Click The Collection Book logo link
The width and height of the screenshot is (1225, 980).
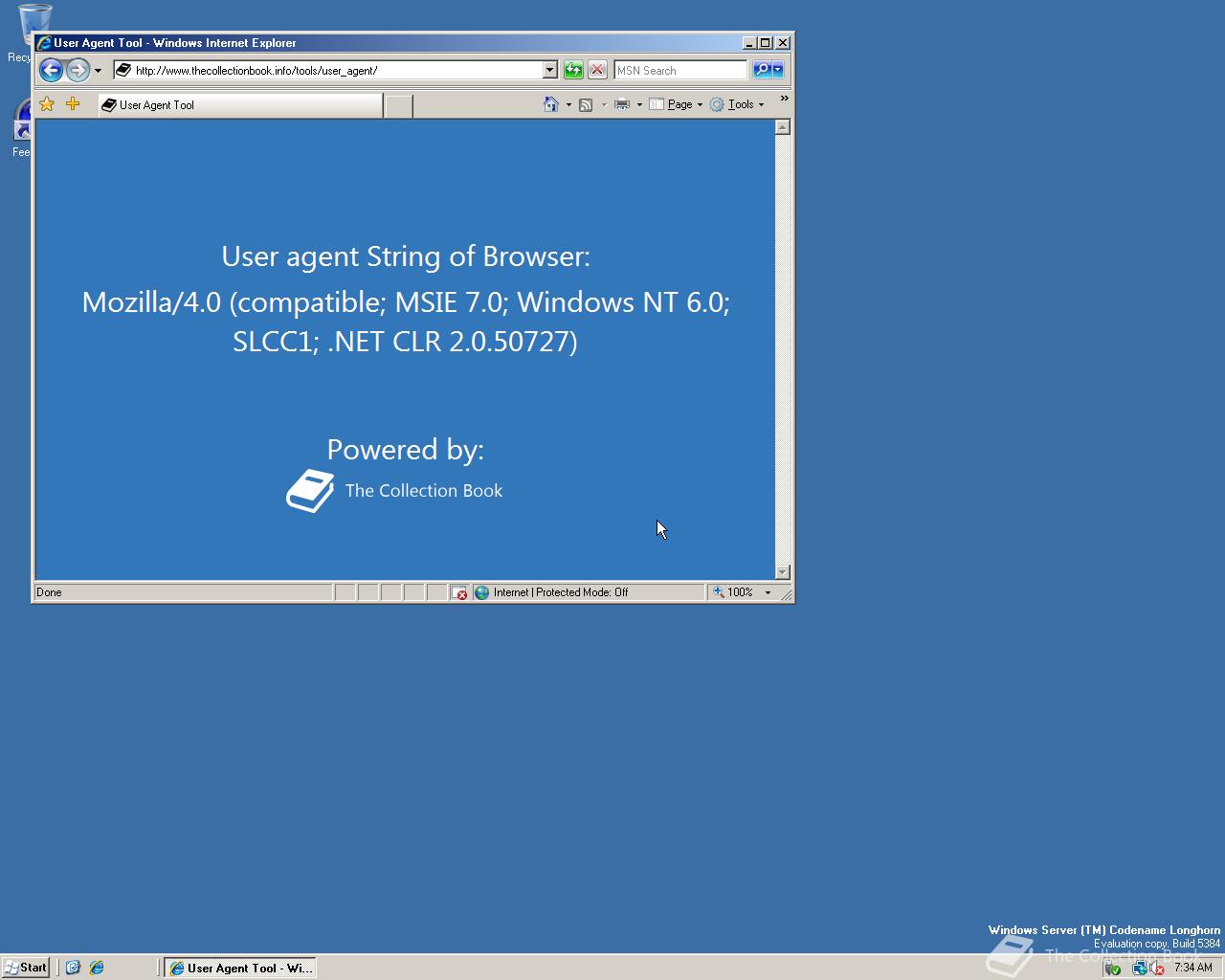394,491
